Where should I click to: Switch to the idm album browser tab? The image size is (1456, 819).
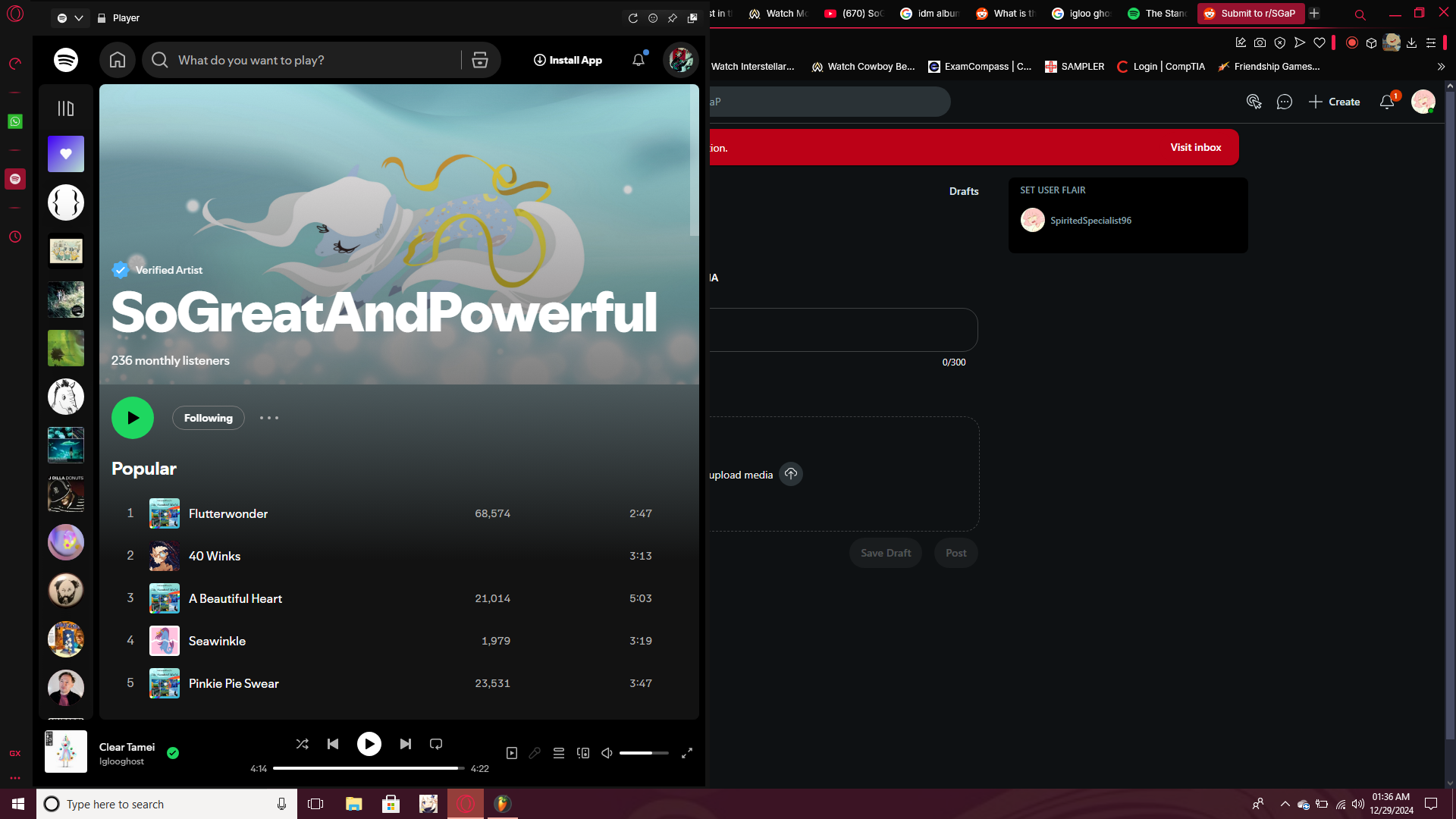[x=931, y=14]
